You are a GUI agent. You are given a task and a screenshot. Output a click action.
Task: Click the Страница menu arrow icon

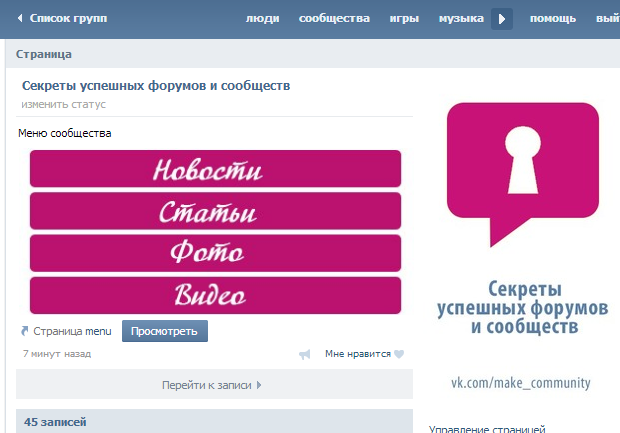24,331
